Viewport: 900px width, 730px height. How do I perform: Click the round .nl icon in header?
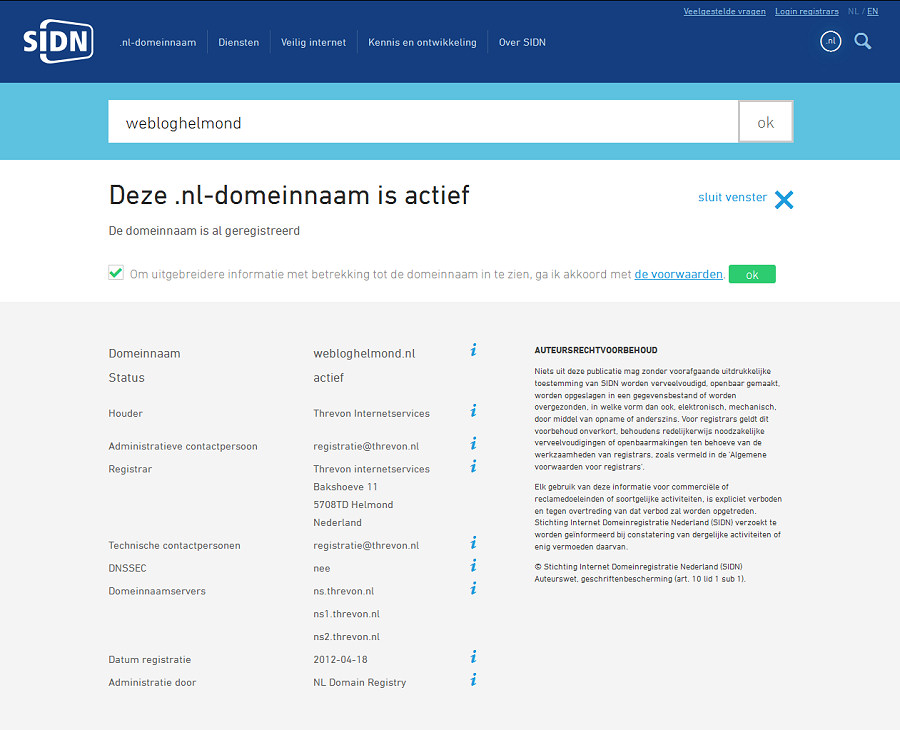[830, 42]
